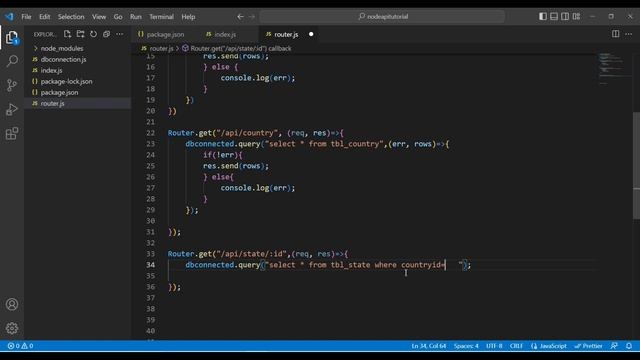Open the Terminal menu
640x360 pixels.
161,17
